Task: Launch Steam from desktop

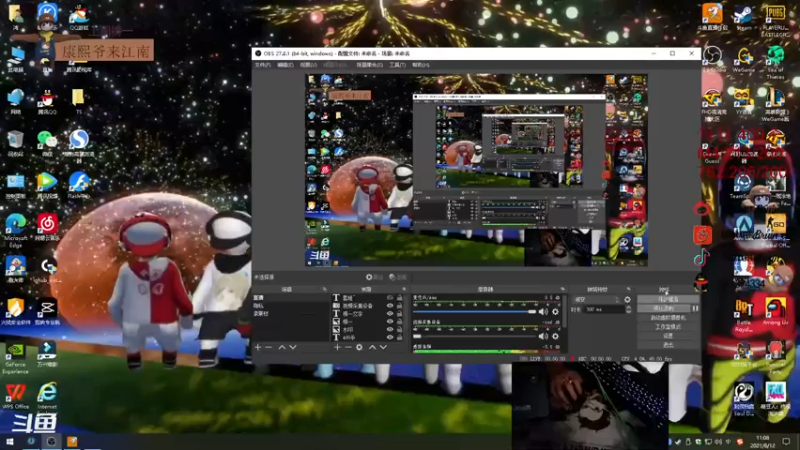Action: coord(744,17)
